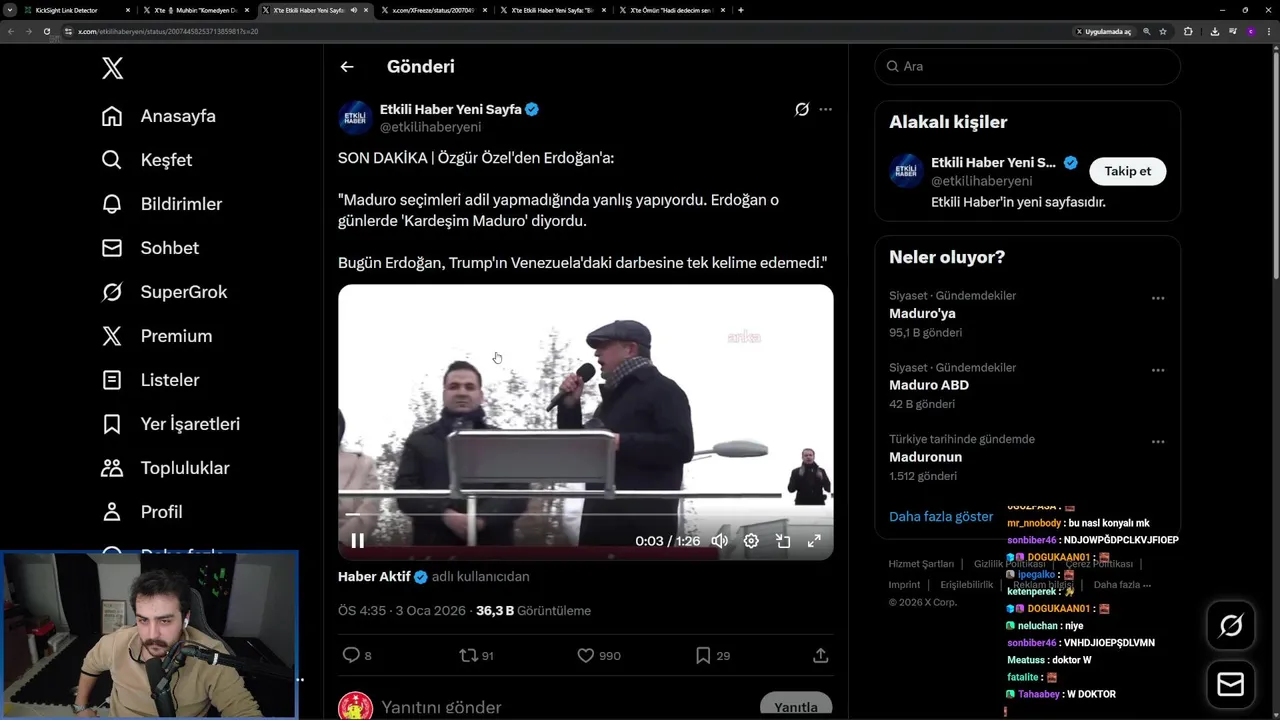Open browser downloads icon
Viewport: 1280px width, 720px height.
1214,31
